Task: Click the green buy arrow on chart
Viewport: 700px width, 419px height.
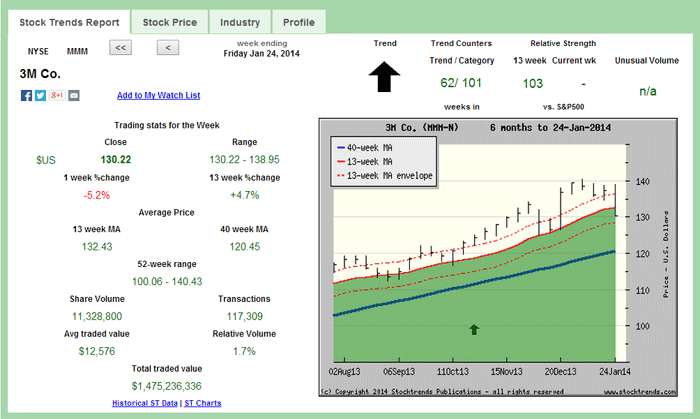Action: [474, 329]
